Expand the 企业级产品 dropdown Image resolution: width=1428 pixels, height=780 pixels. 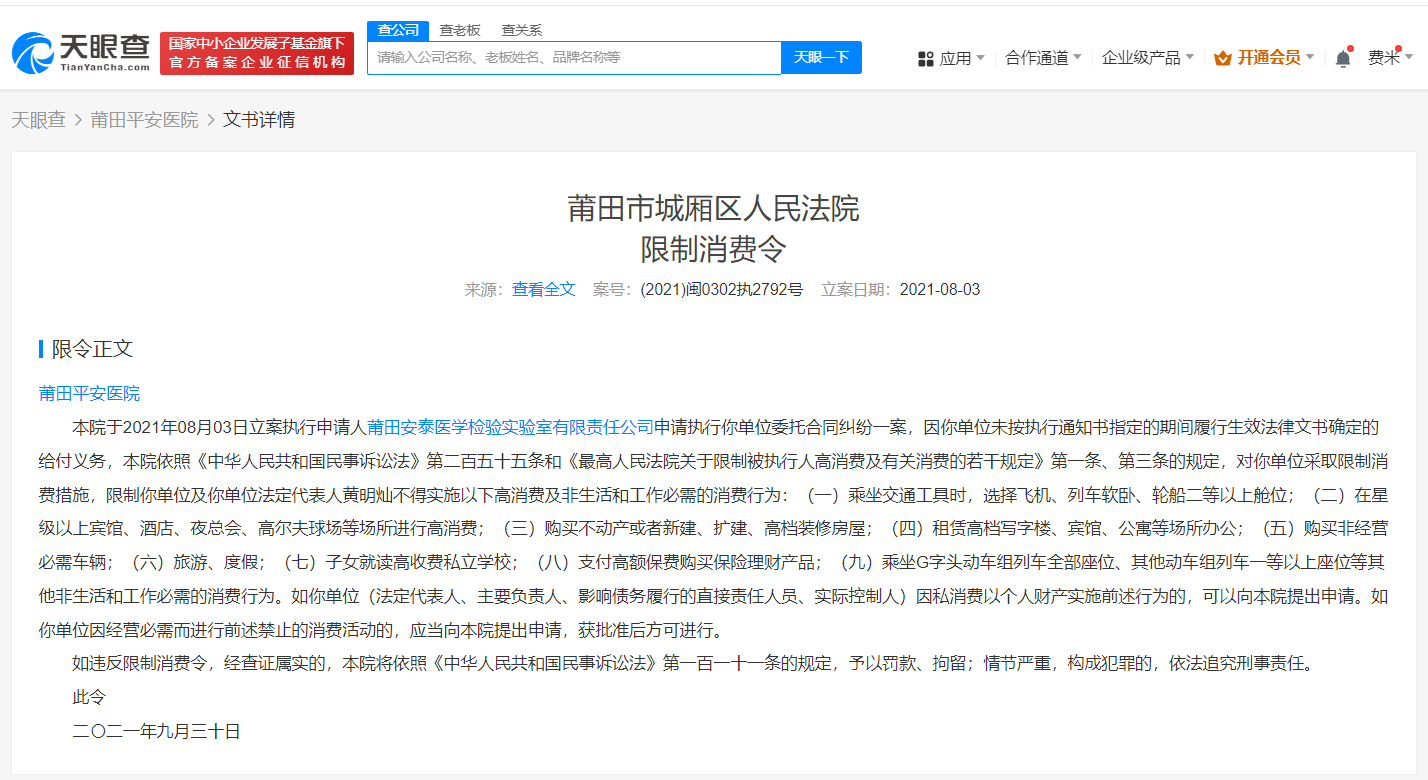click(x=1144, y=57)
